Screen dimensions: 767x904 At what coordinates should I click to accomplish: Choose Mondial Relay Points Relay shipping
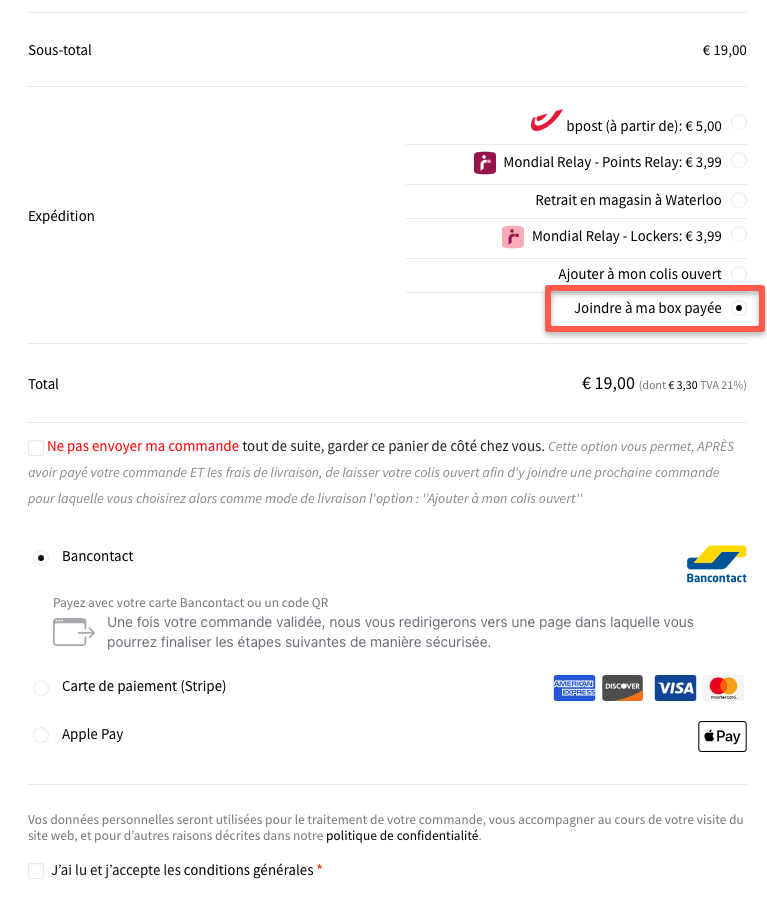pos(739,160)
